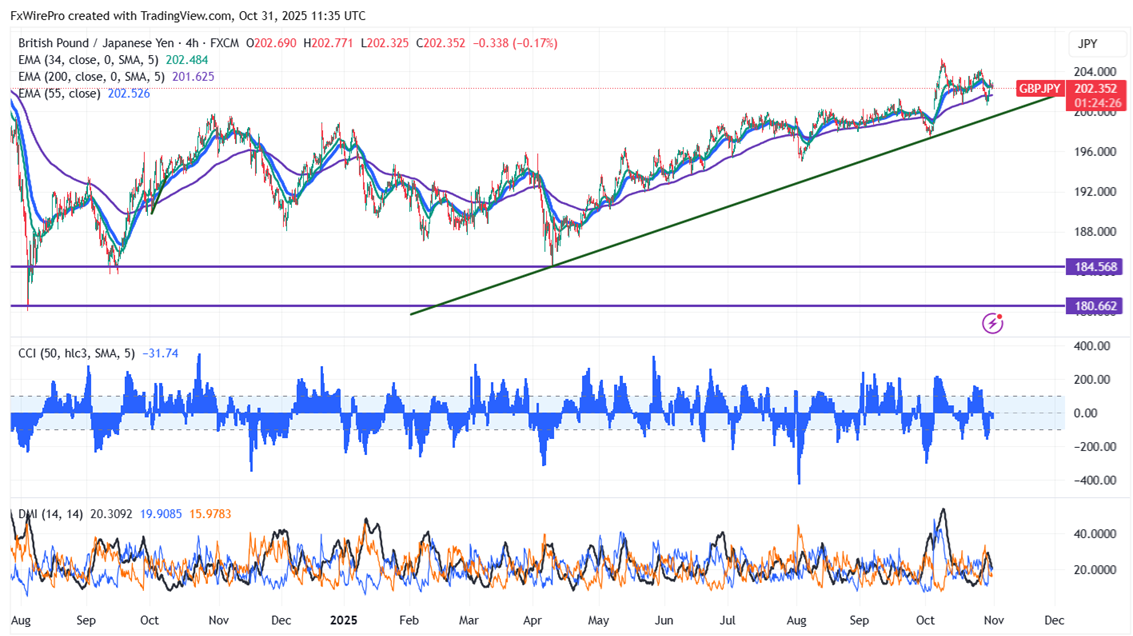Click the 180.662 horizontal line price label
This screenshot has width=1133, height=636.
(x=1095, y=306)
